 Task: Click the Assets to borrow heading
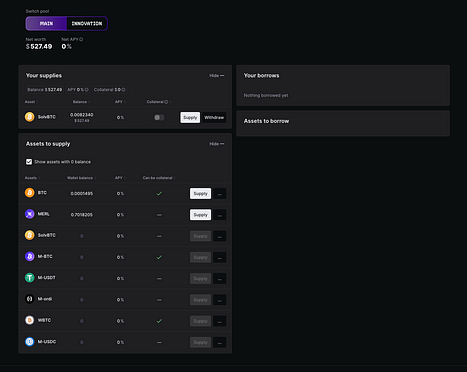(266, 121)
